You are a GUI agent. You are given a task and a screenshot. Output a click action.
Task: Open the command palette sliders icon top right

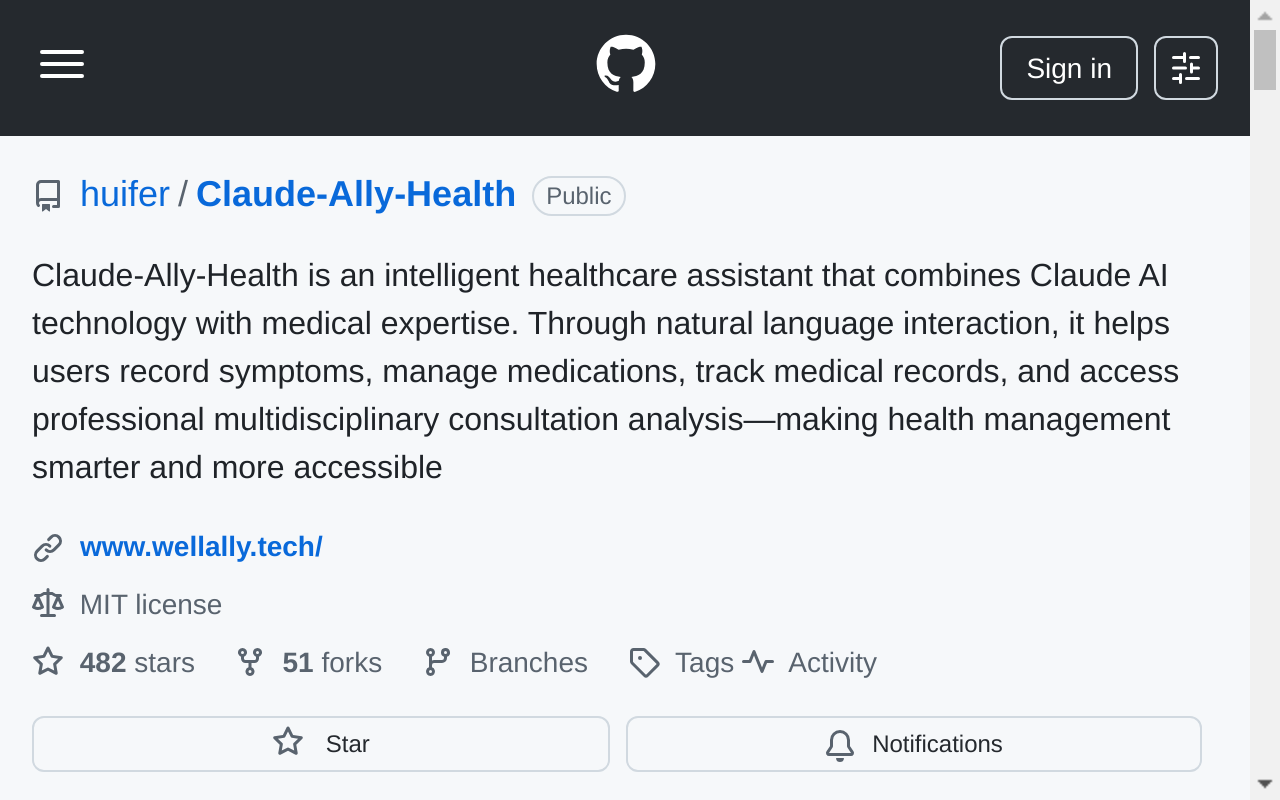1186,68
